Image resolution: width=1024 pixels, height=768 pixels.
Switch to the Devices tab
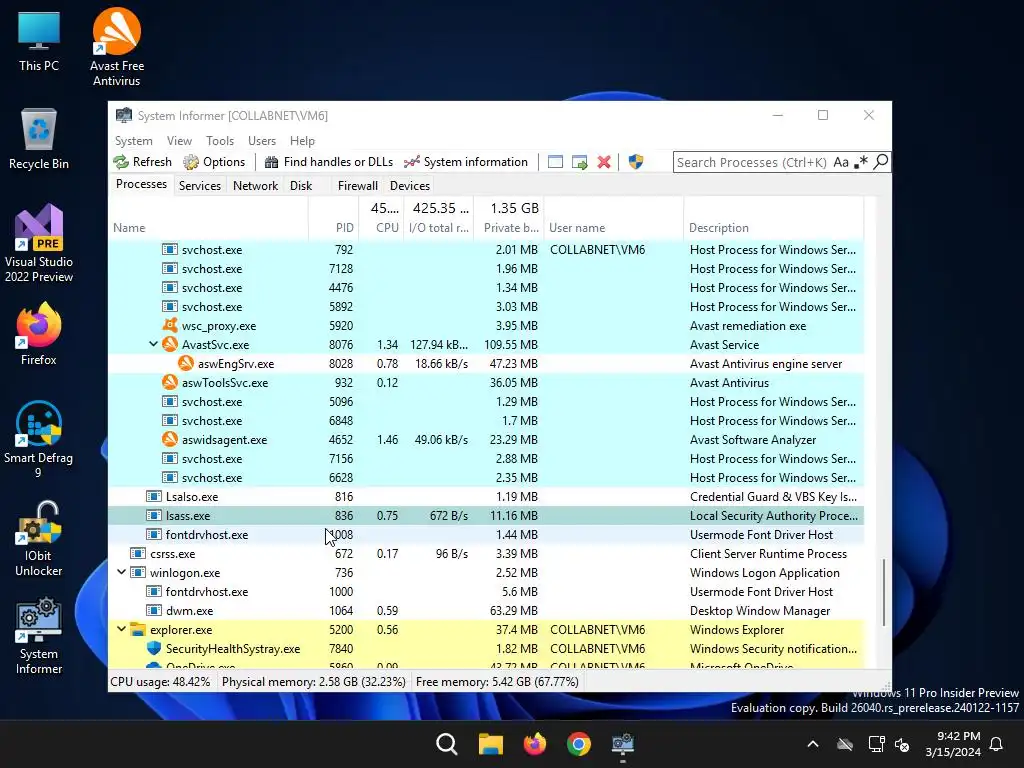point(409,185)
